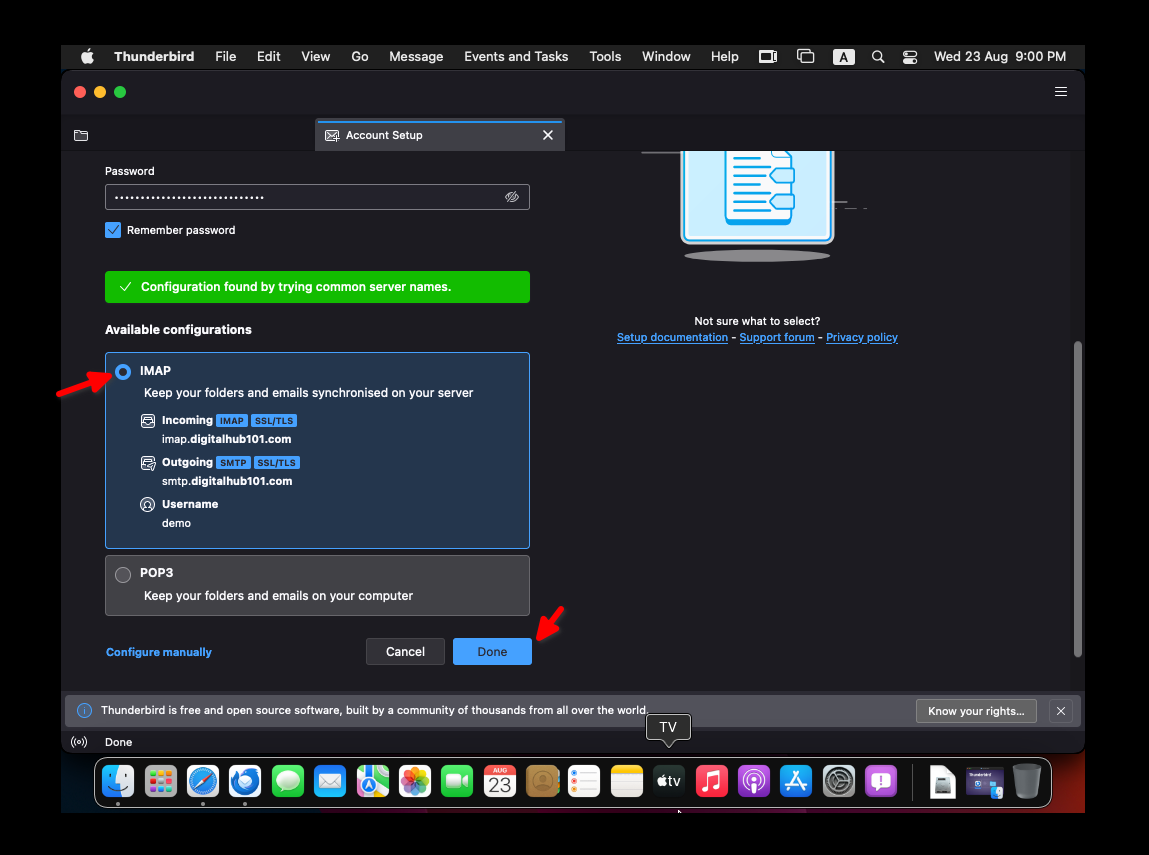This screenshot has height=855, width=1149.
Task: Open Maps from the Dock
Action: click(372, 781)
